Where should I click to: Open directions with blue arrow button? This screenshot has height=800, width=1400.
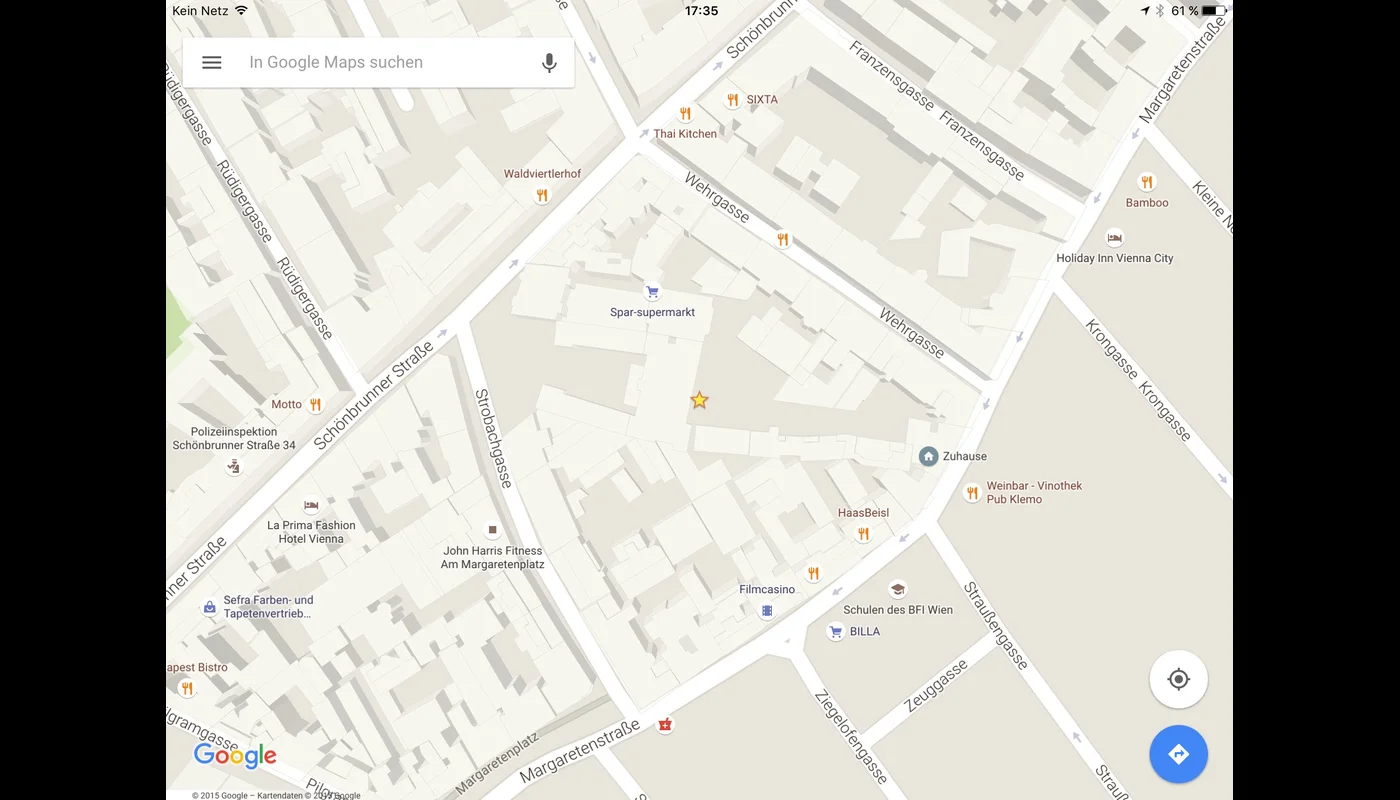(1179, 754)
